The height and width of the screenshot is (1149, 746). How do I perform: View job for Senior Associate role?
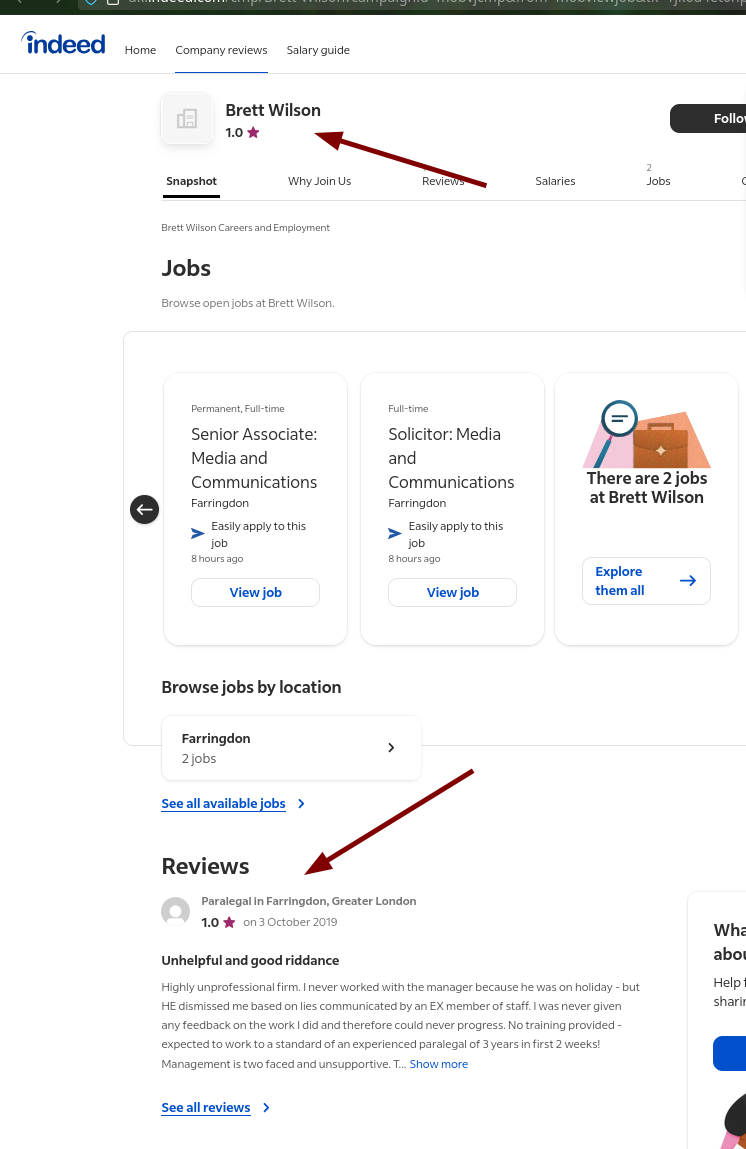click(x=256, y=592)
